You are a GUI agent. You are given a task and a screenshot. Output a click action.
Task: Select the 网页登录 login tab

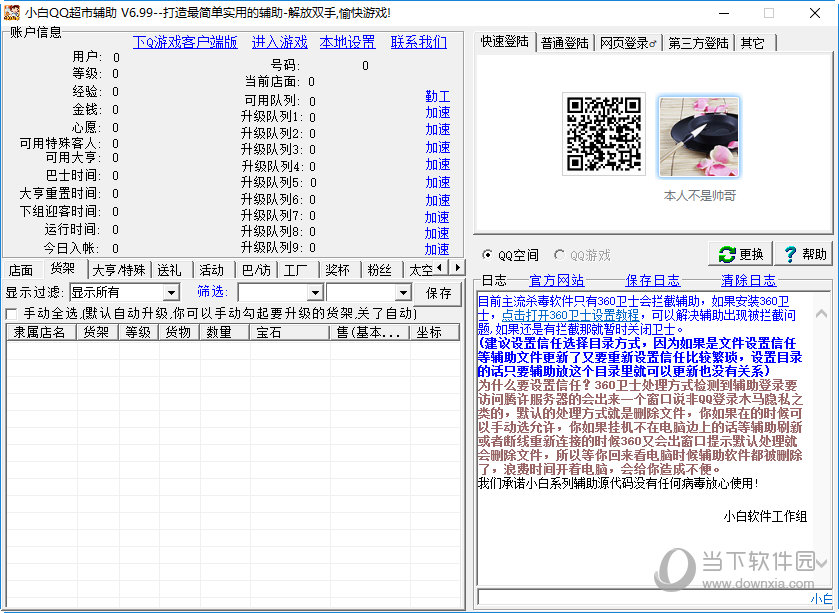point(628,43)
